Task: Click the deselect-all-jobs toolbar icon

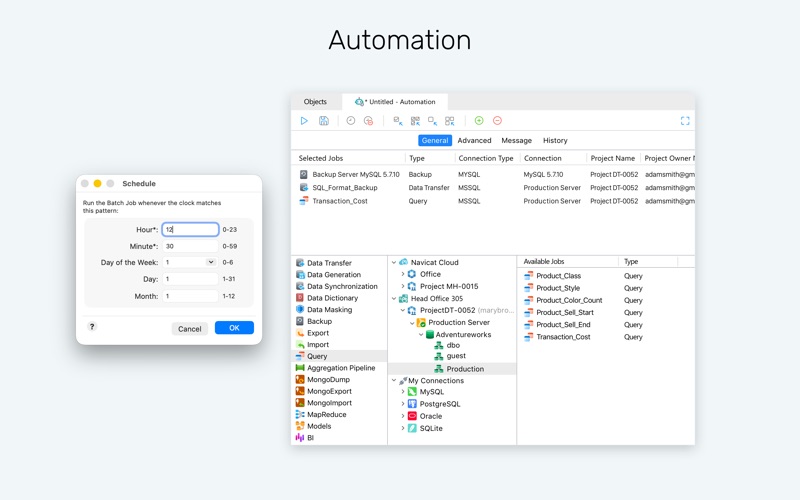Action: click(449, 121)
